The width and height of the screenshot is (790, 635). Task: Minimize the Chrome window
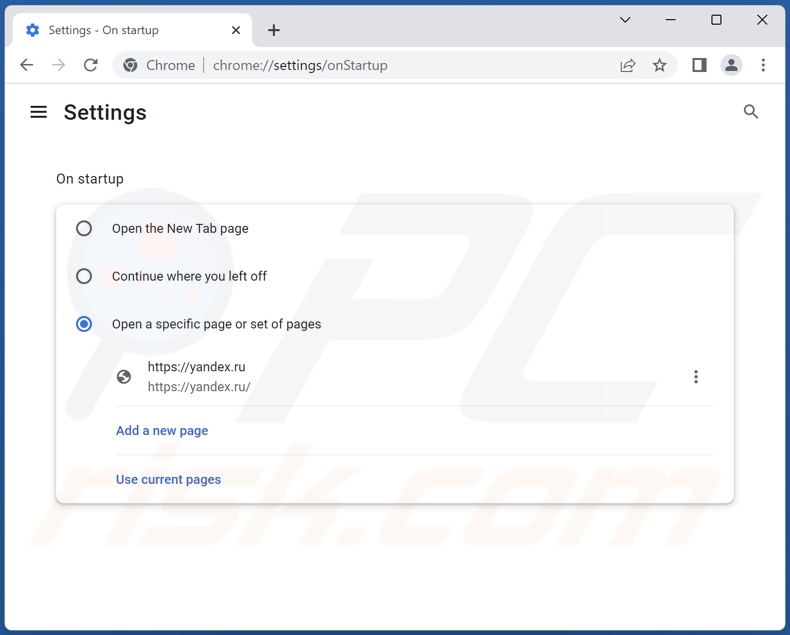[x=671, y=20]
